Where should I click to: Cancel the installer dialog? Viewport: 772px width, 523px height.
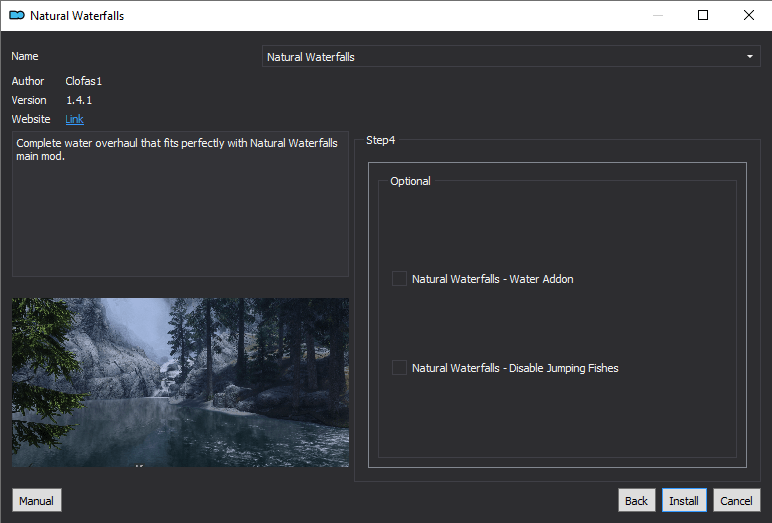(x=736, y=500)
